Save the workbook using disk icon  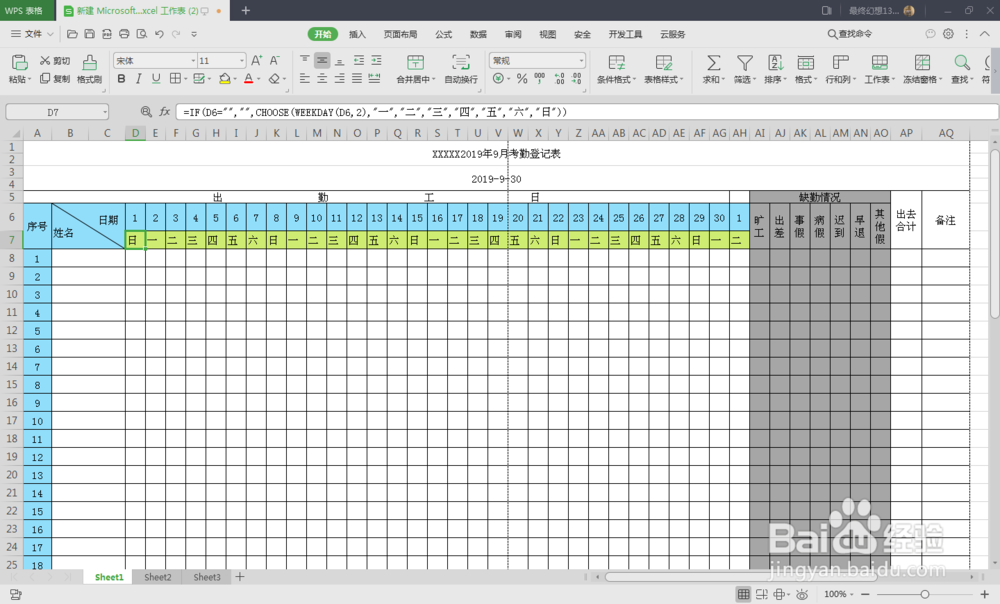(x=89, y=34)
